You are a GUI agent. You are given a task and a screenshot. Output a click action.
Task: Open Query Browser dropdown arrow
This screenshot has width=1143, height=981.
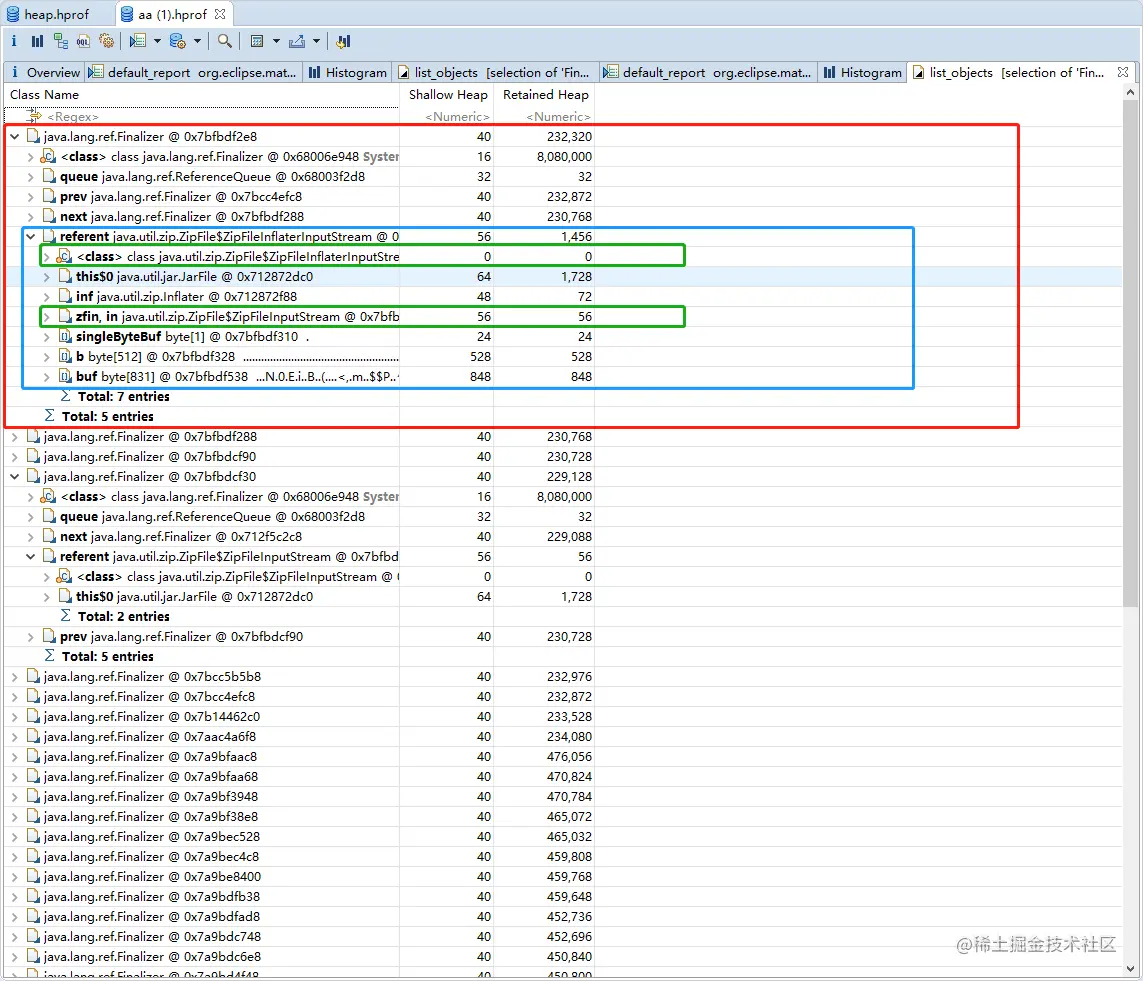[197, 42]
